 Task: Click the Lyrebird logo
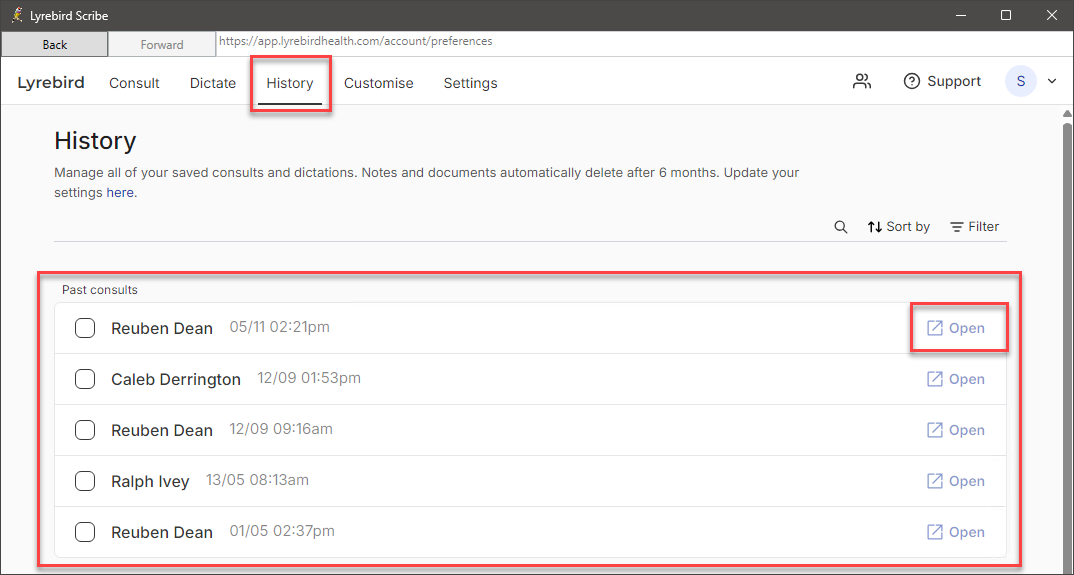tap(51, 82)
